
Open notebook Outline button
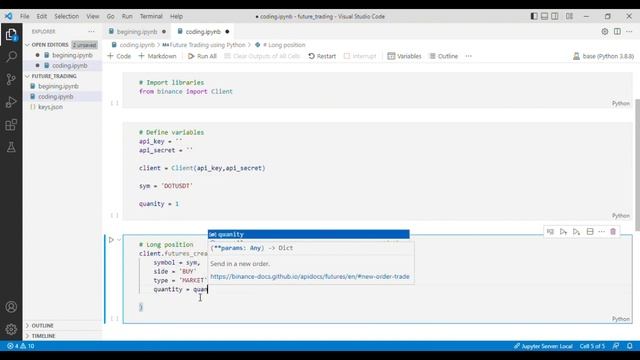point(444,56)
